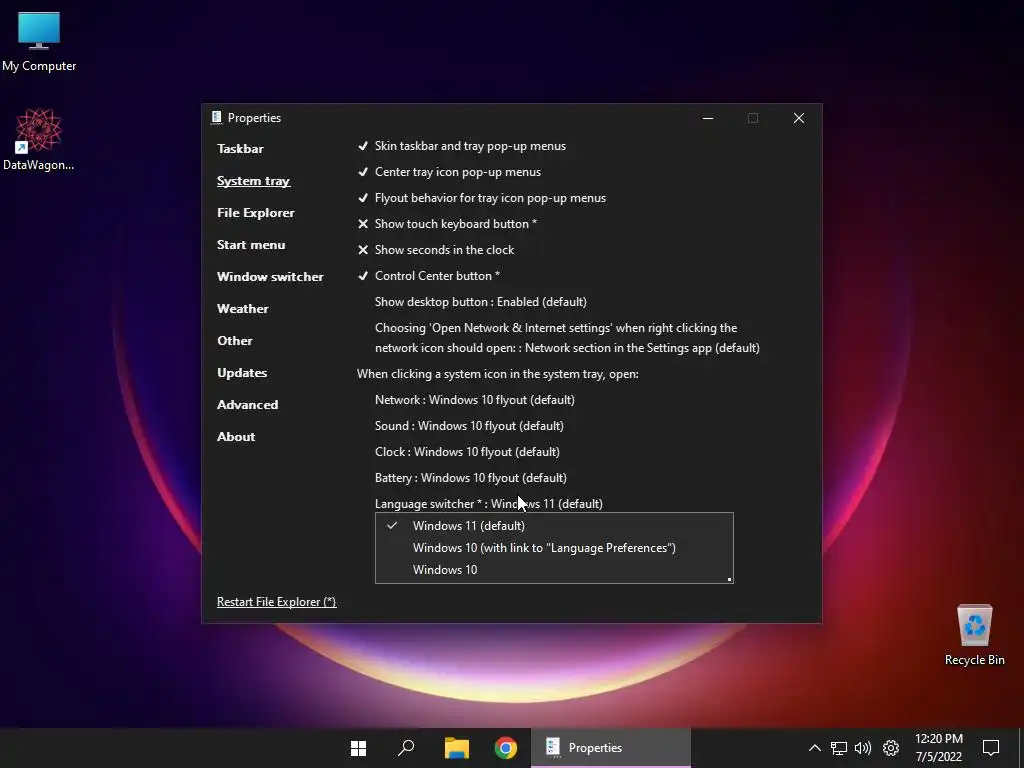
Task: Open the Other section
Action: pos(234,341)
